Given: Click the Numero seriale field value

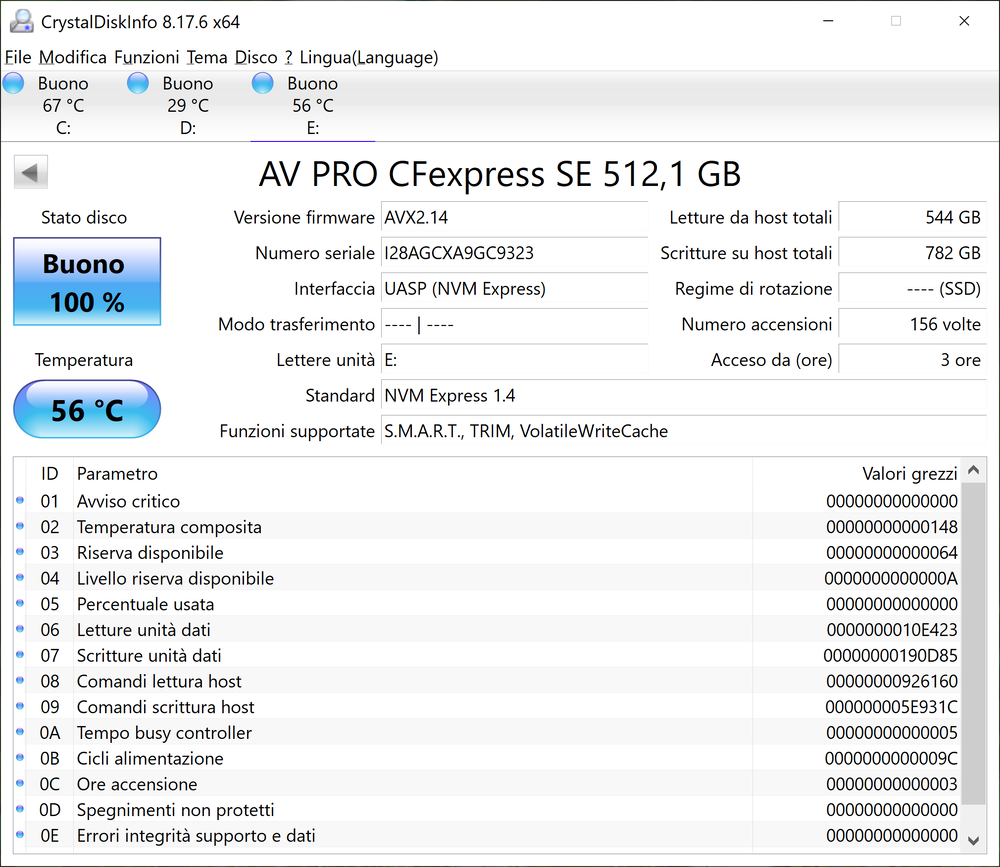Looking at the screenshot, I should 514,253.
